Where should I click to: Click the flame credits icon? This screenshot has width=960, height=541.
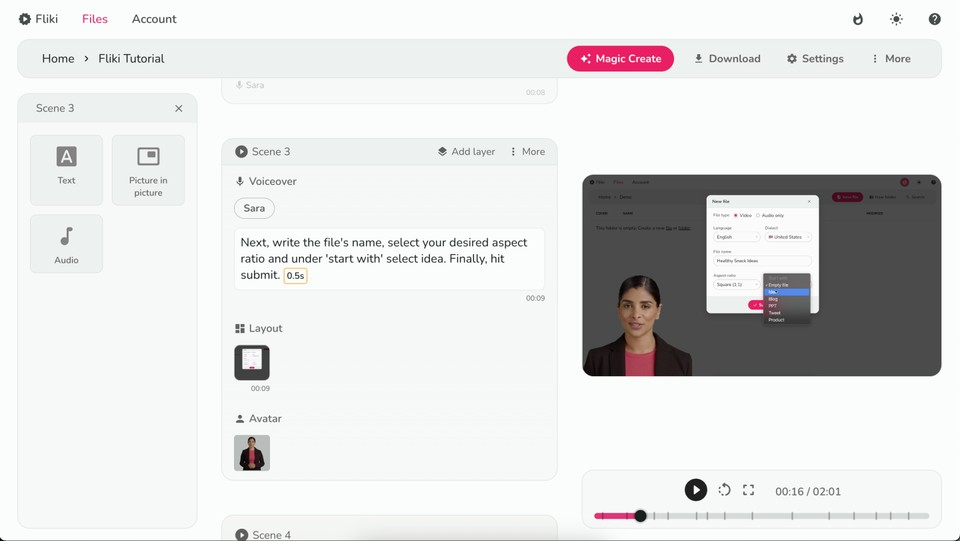[x=858, y=19]
